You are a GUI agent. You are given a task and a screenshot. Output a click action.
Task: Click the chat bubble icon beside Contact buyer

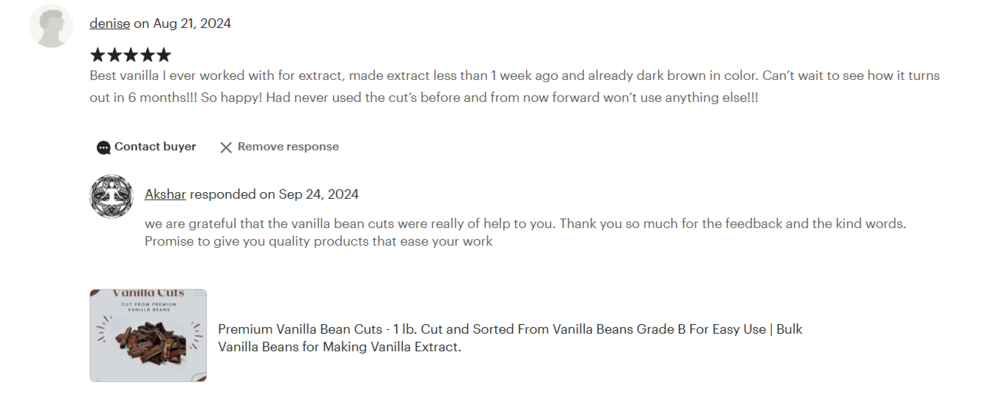coord(104,147)
